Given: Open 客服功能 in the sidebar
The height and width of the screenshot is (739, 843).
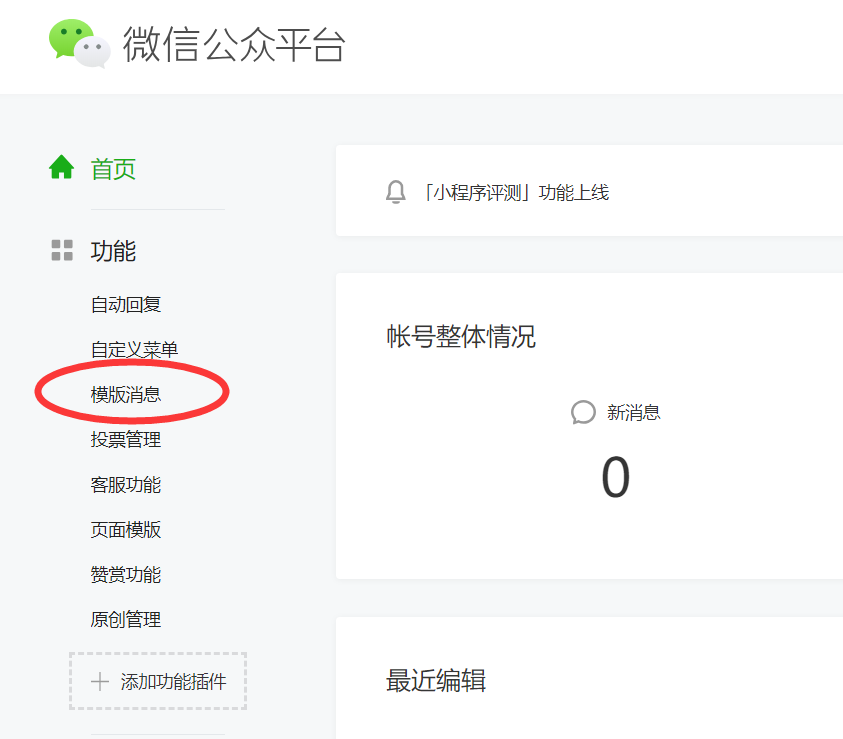Looking at the screenshot, I should point(126,485).
